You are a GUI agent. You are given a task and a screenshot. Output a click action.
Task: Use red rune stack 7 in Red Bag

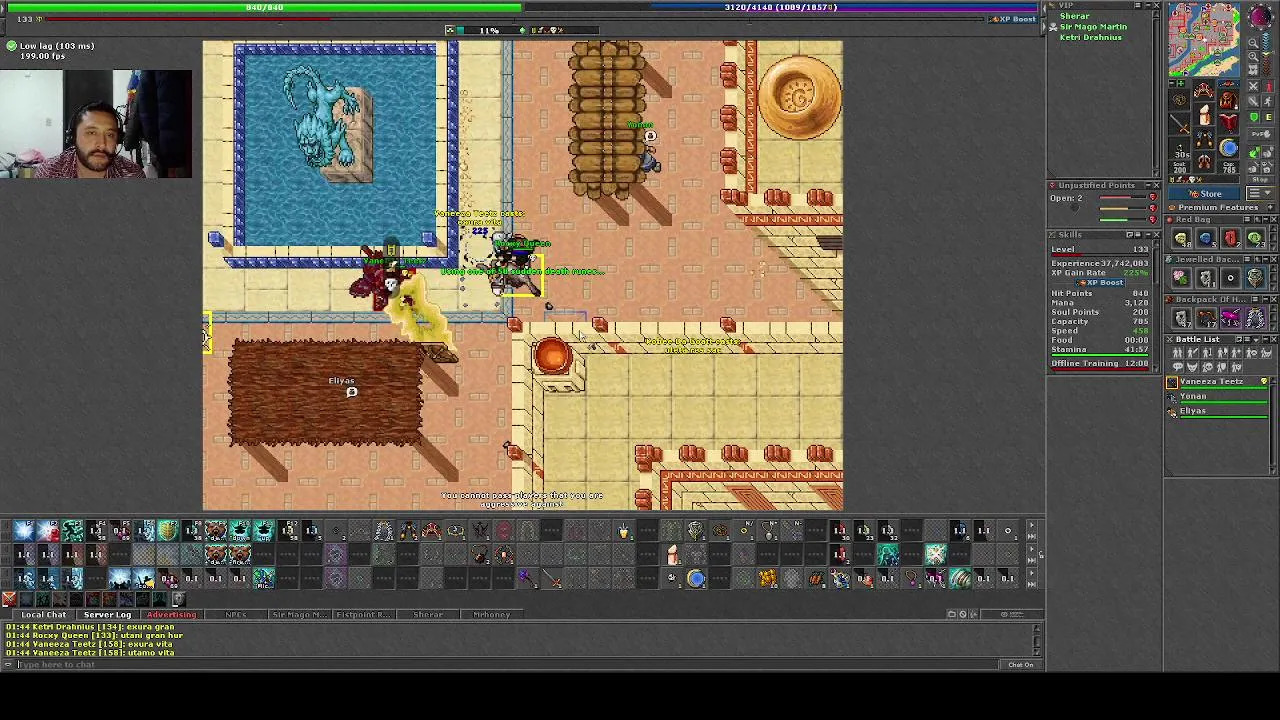coord(1230,238)
